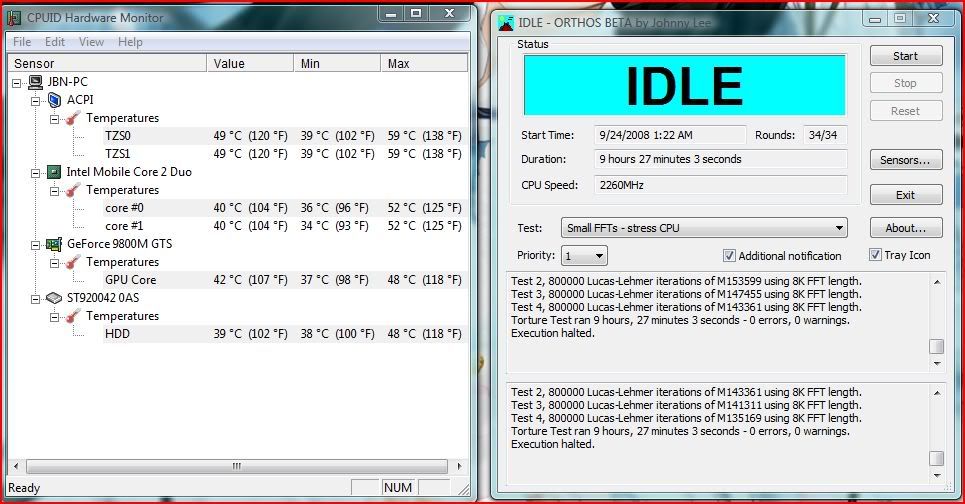The height and width of the screenshot is (504, 965).
Task: Click thermometer icon under ST920042 0AS
Action: tap(73, 316)
